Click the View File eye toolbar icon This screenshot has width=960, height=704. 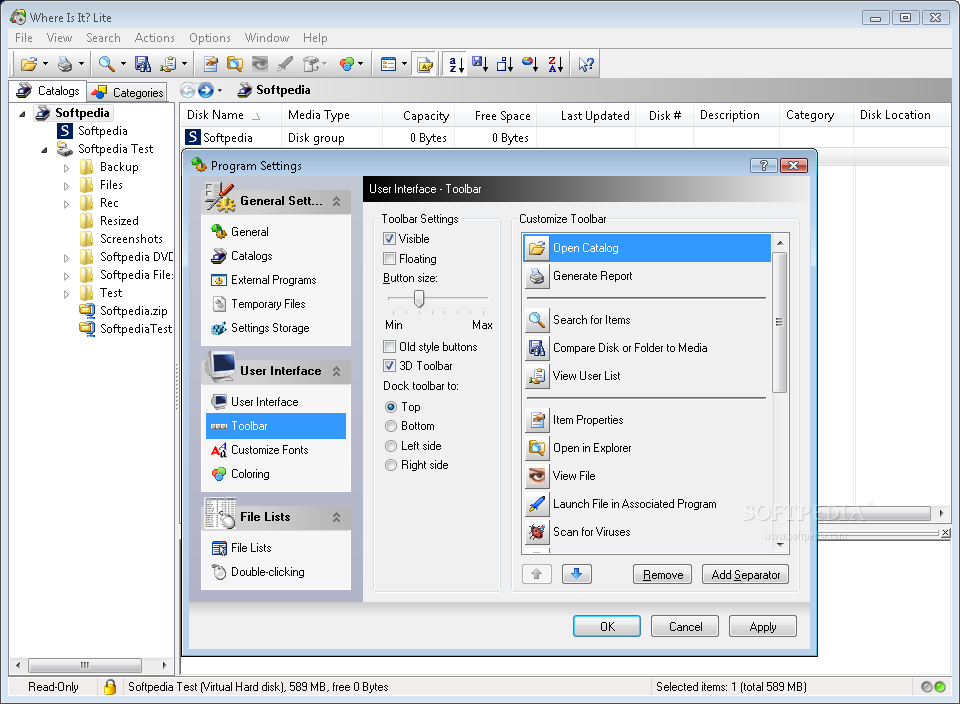[260, 64]
